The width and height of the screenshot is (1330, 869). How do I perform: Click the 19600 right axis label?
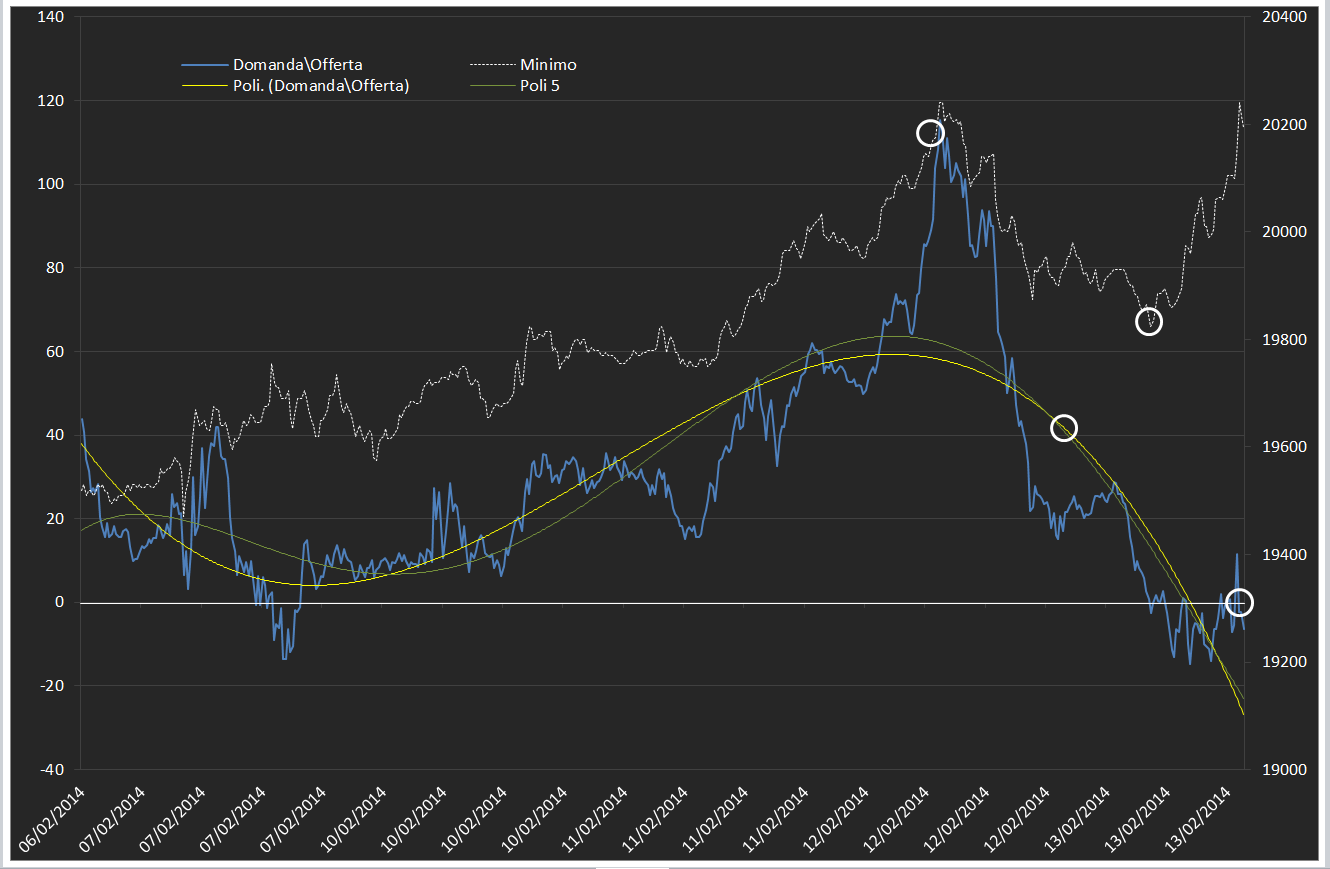click(x=1284, y=447)
